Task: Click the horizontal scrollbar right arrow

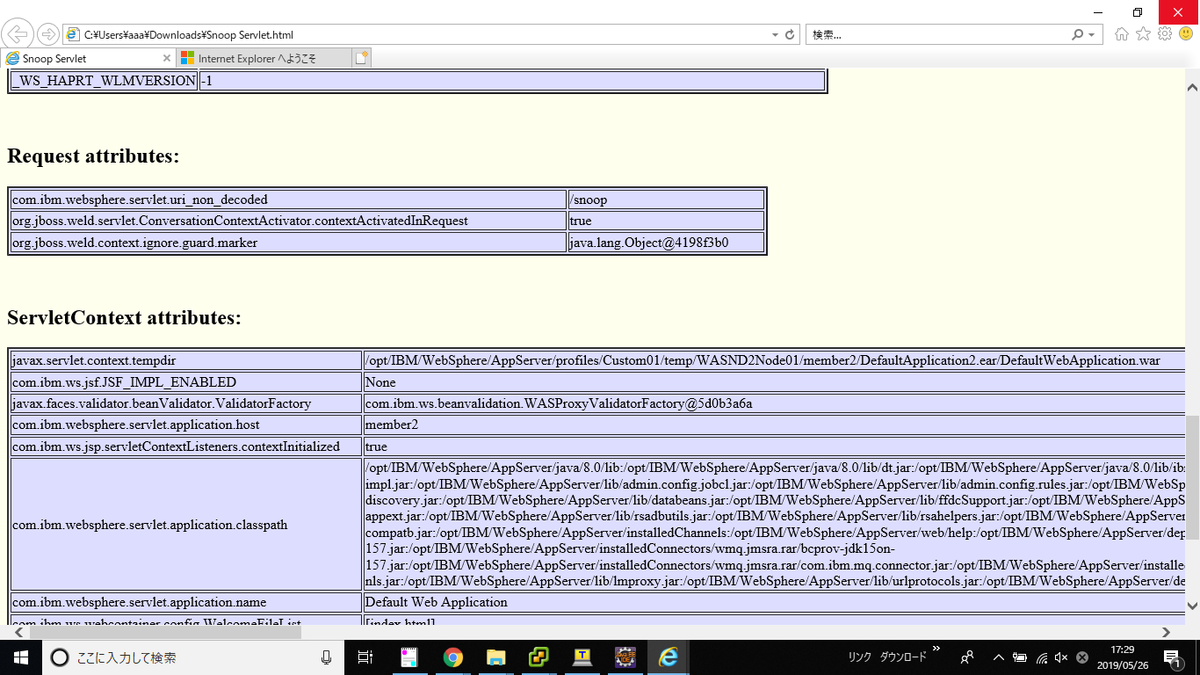Action: coord(1166,632)
